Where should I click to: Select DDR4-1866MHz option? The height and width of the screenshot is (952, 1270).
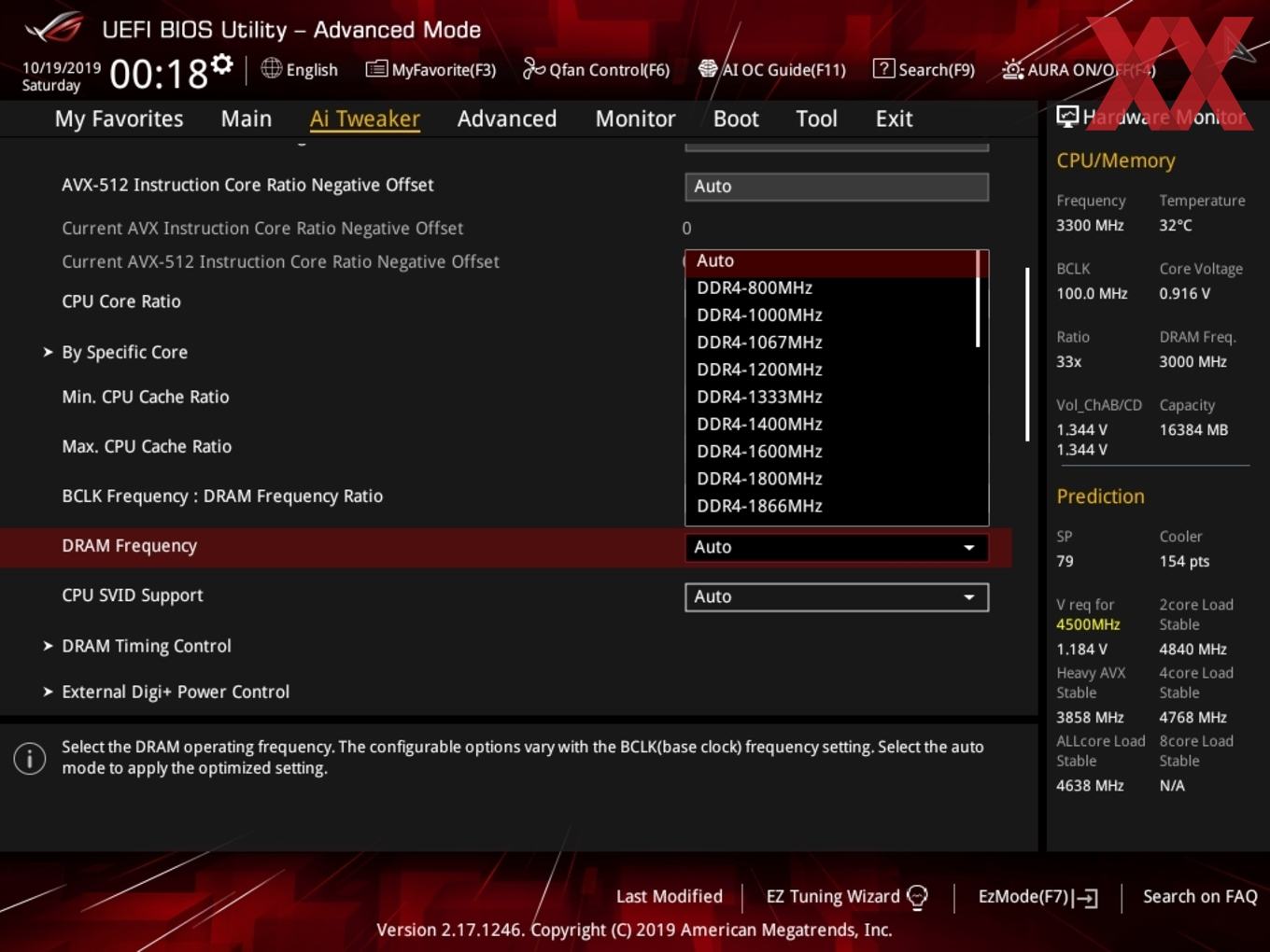point(831,505)
